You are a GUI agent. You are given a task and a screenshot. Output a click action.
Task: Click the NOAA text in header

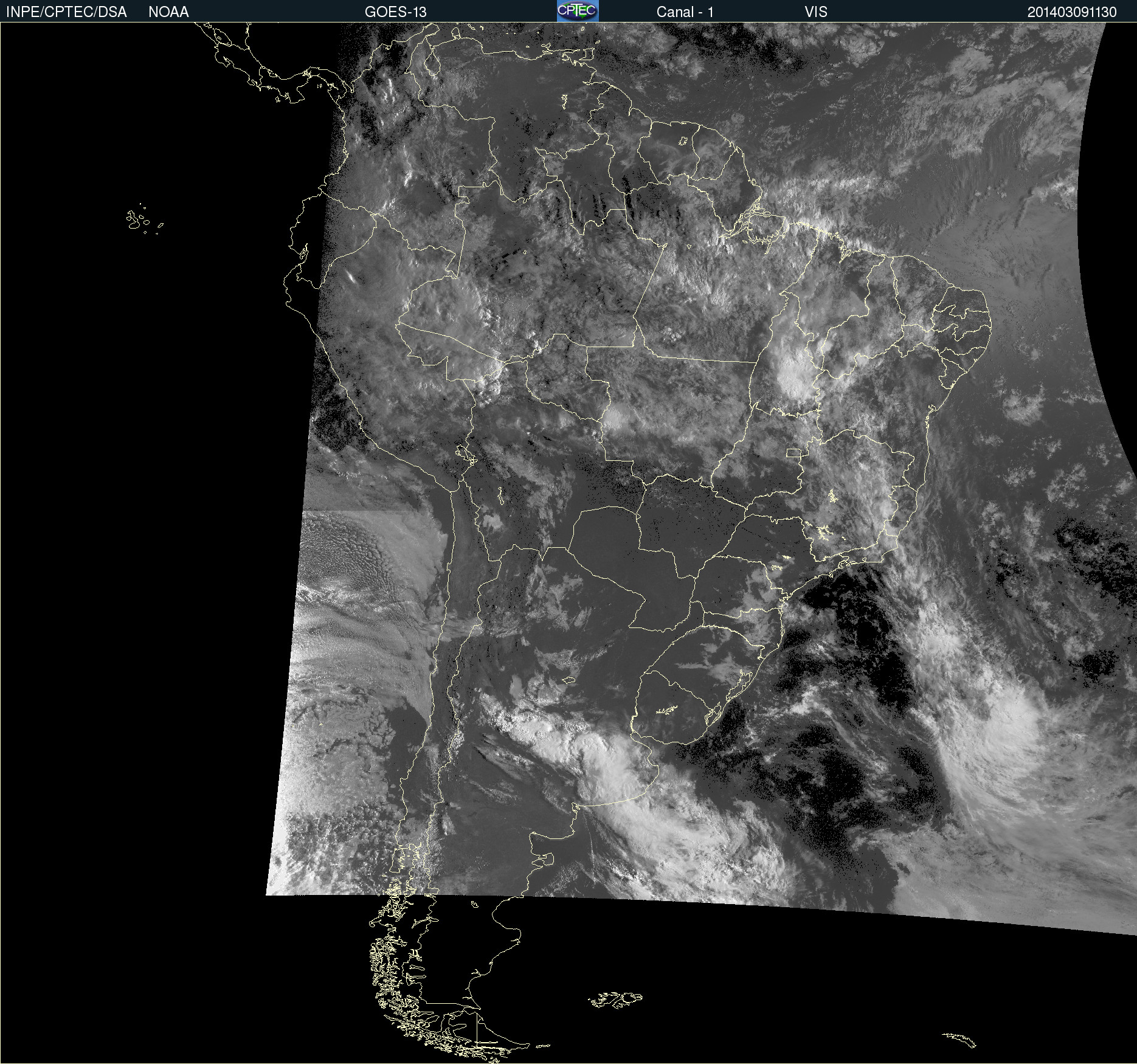click(x=168, y=12)
